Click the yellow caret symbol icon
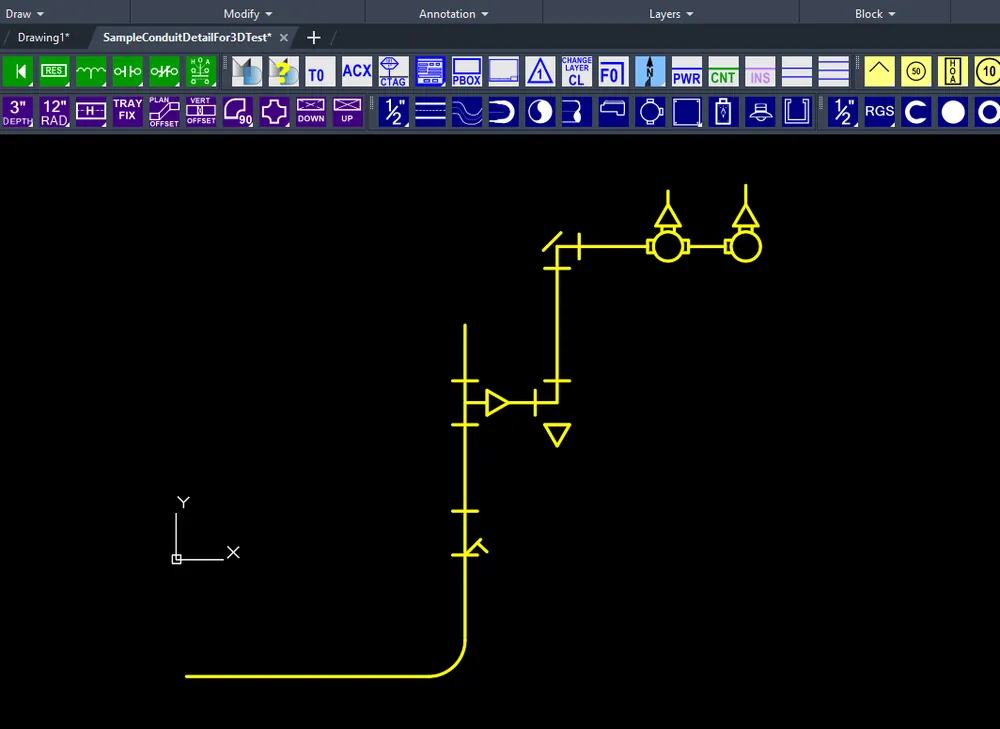The image size is (1000, 729). click(879, 71)
